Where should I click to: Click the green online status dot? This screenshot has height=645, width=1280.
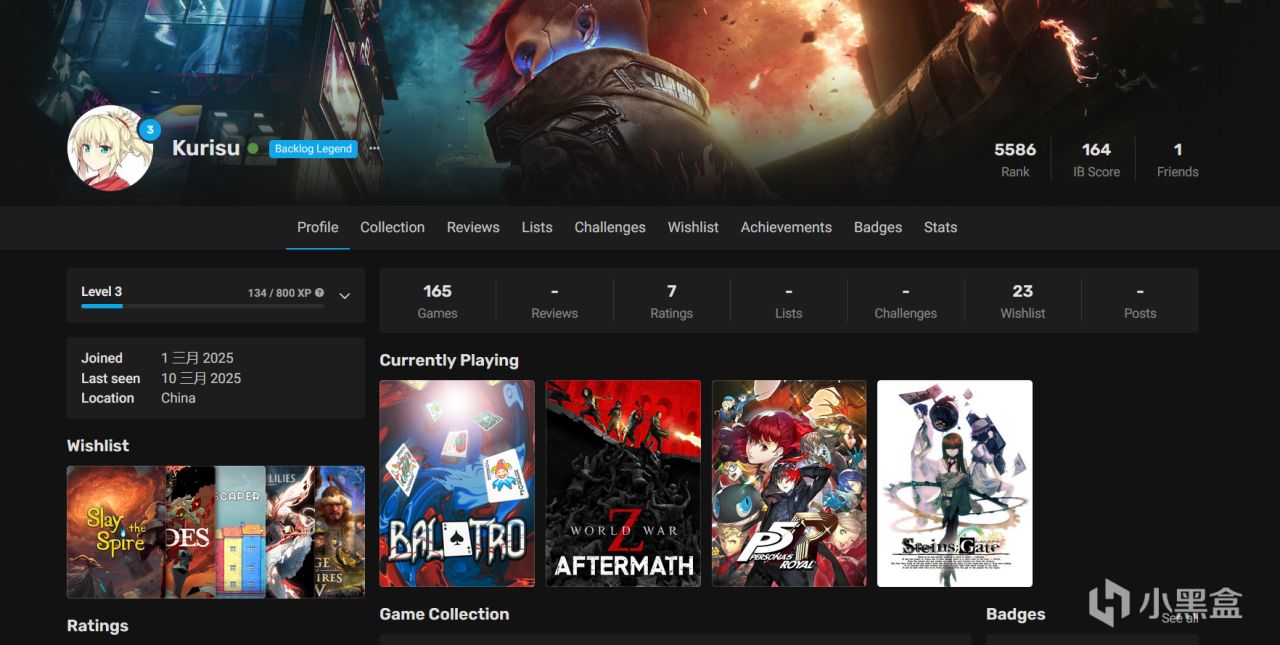coord(253,148)
